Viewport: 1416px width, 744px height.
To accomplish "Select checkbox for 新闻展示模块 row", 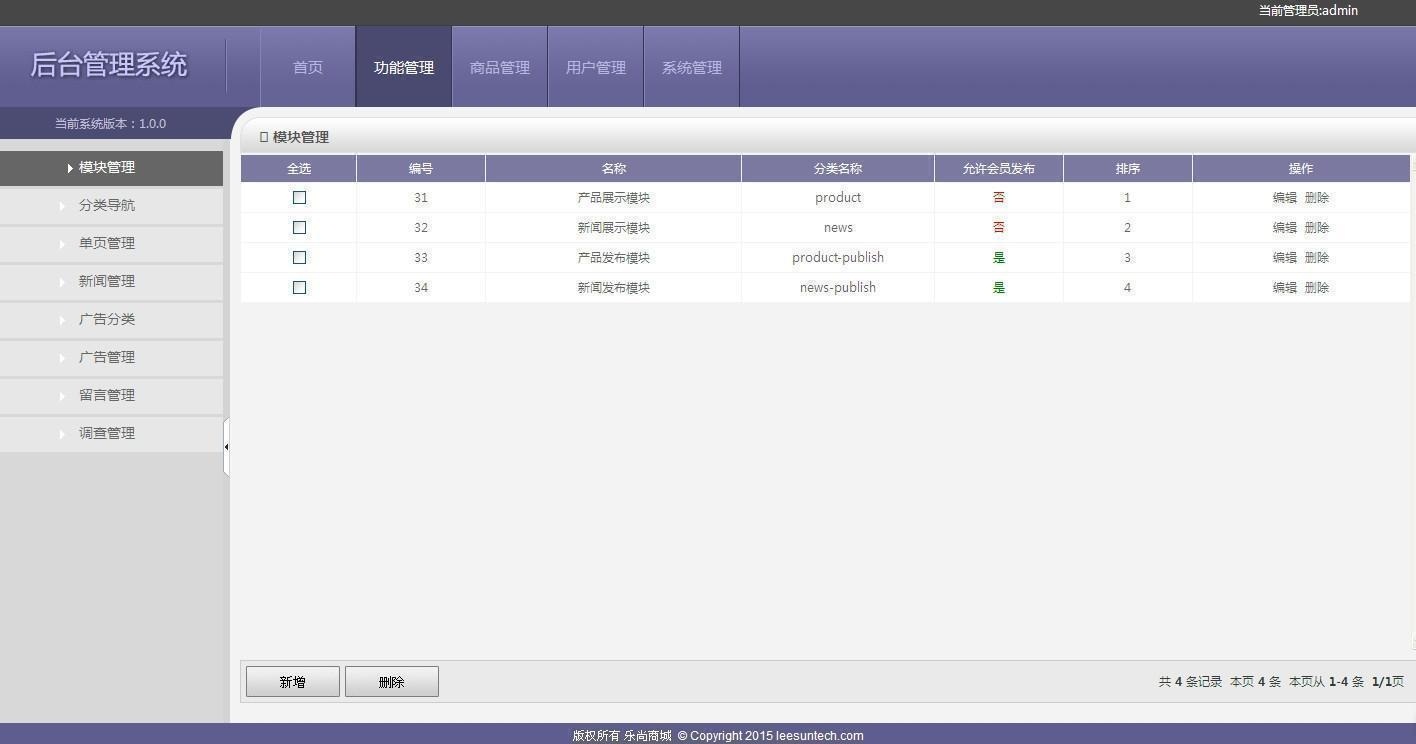I will click(x=299, y=228).
